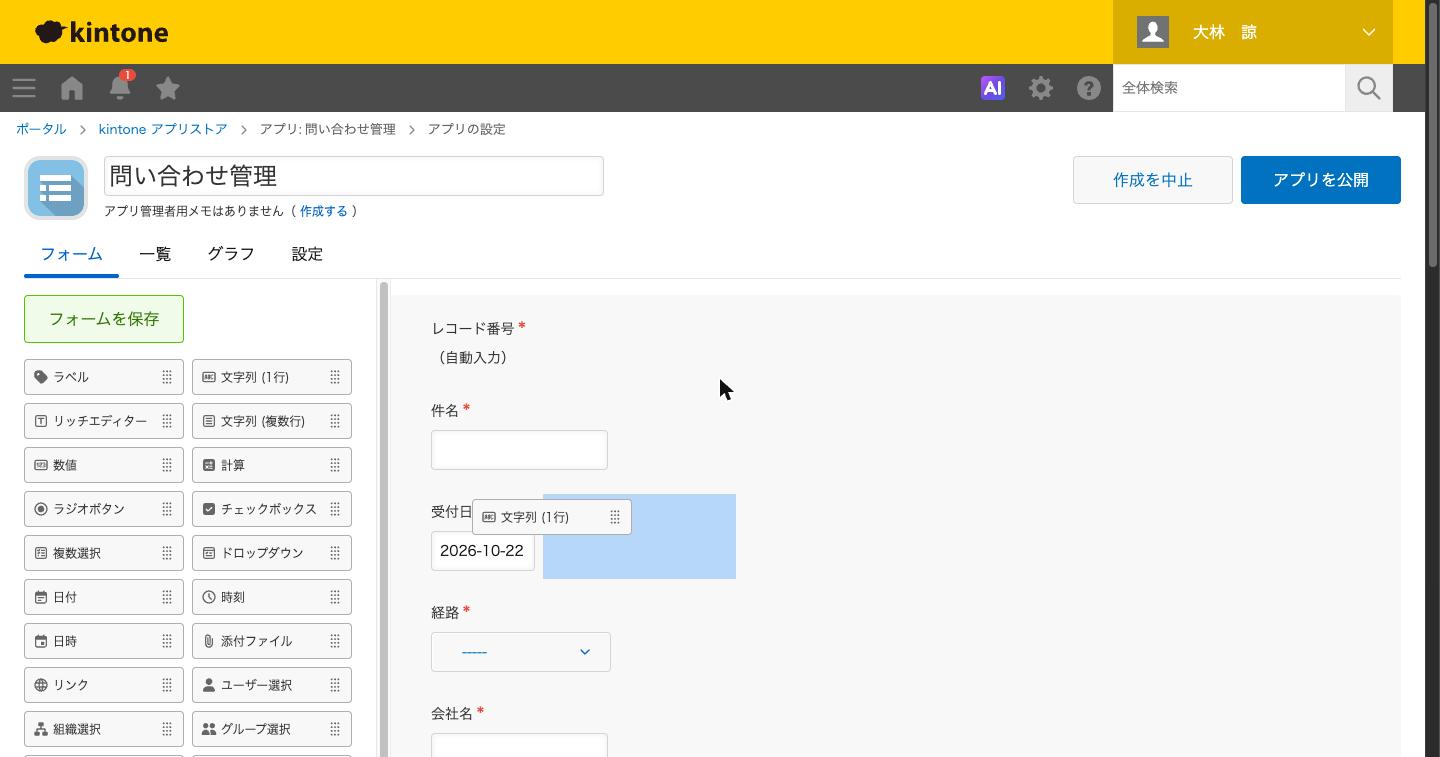The width and height of the screenshot is (1440, 757).
Task: Select the リンク field in palette
Action: pos(104,685)
